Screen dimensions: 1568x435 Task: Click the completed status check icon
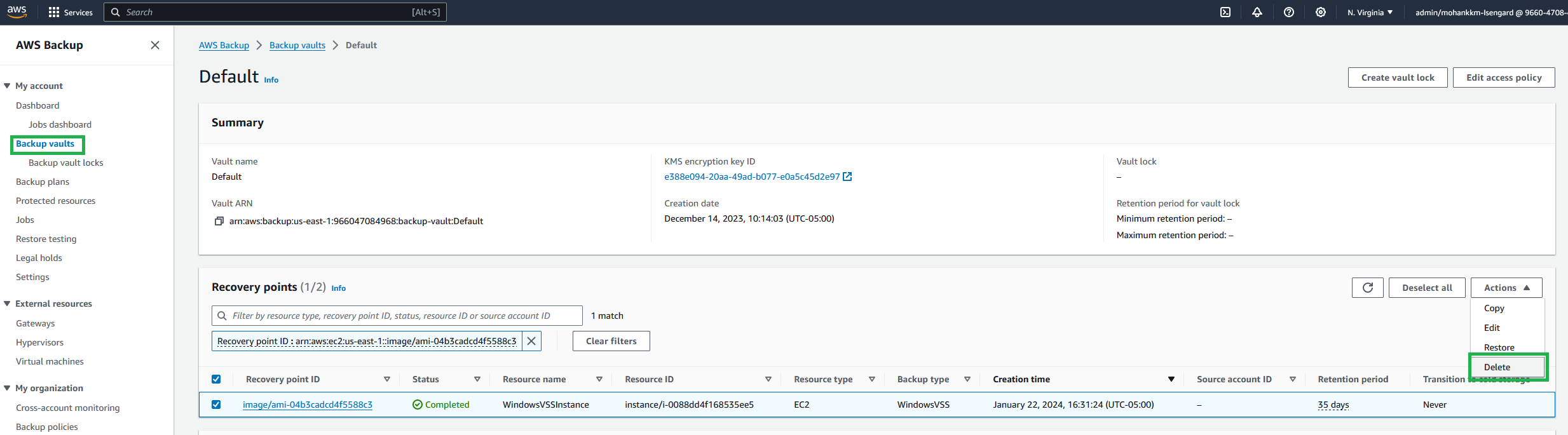coord(418,405)
